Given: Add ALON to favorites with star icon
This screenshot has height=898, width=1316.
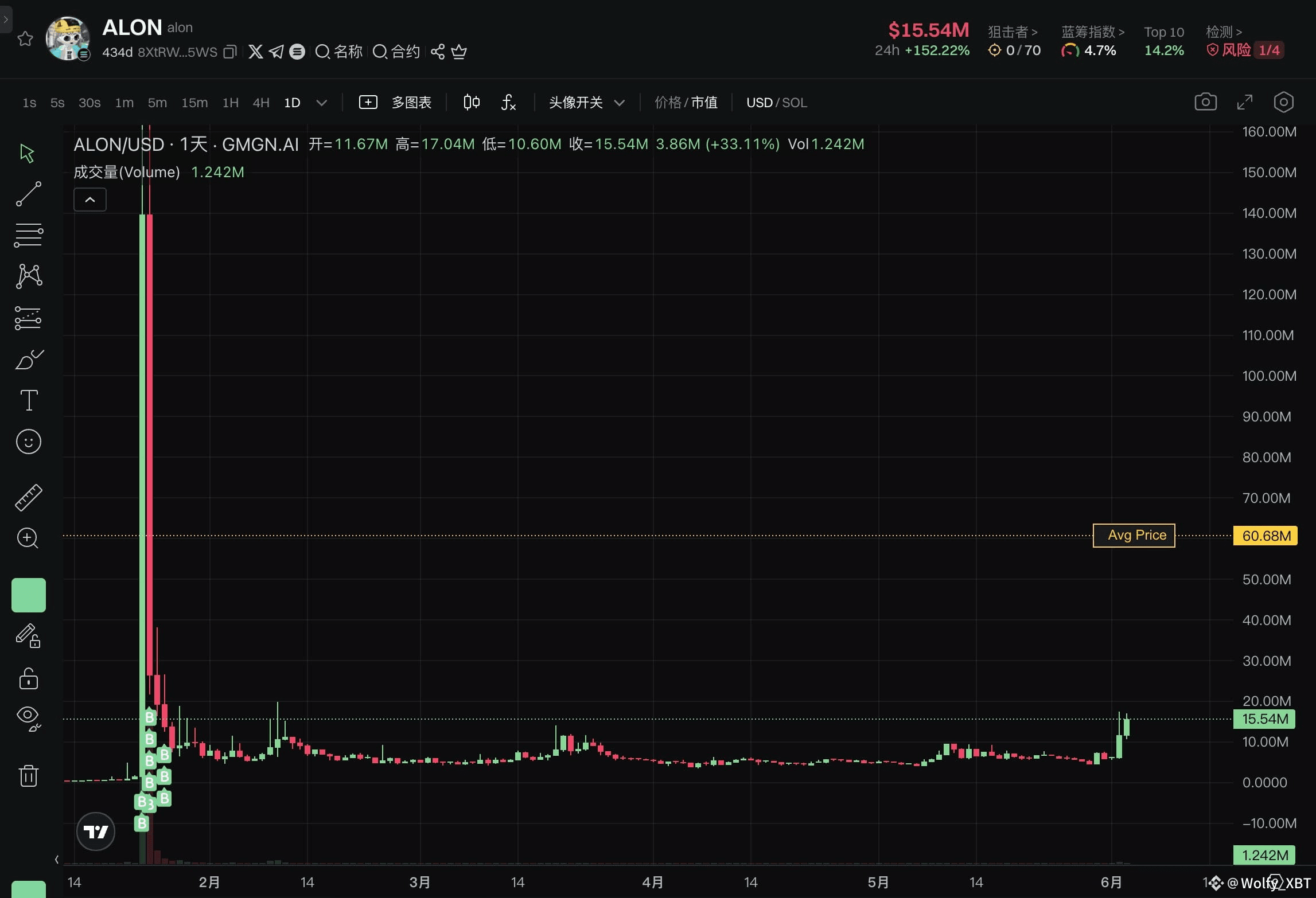Looking at the screenshot, I should pyautogui.click(x=25, y=38).
